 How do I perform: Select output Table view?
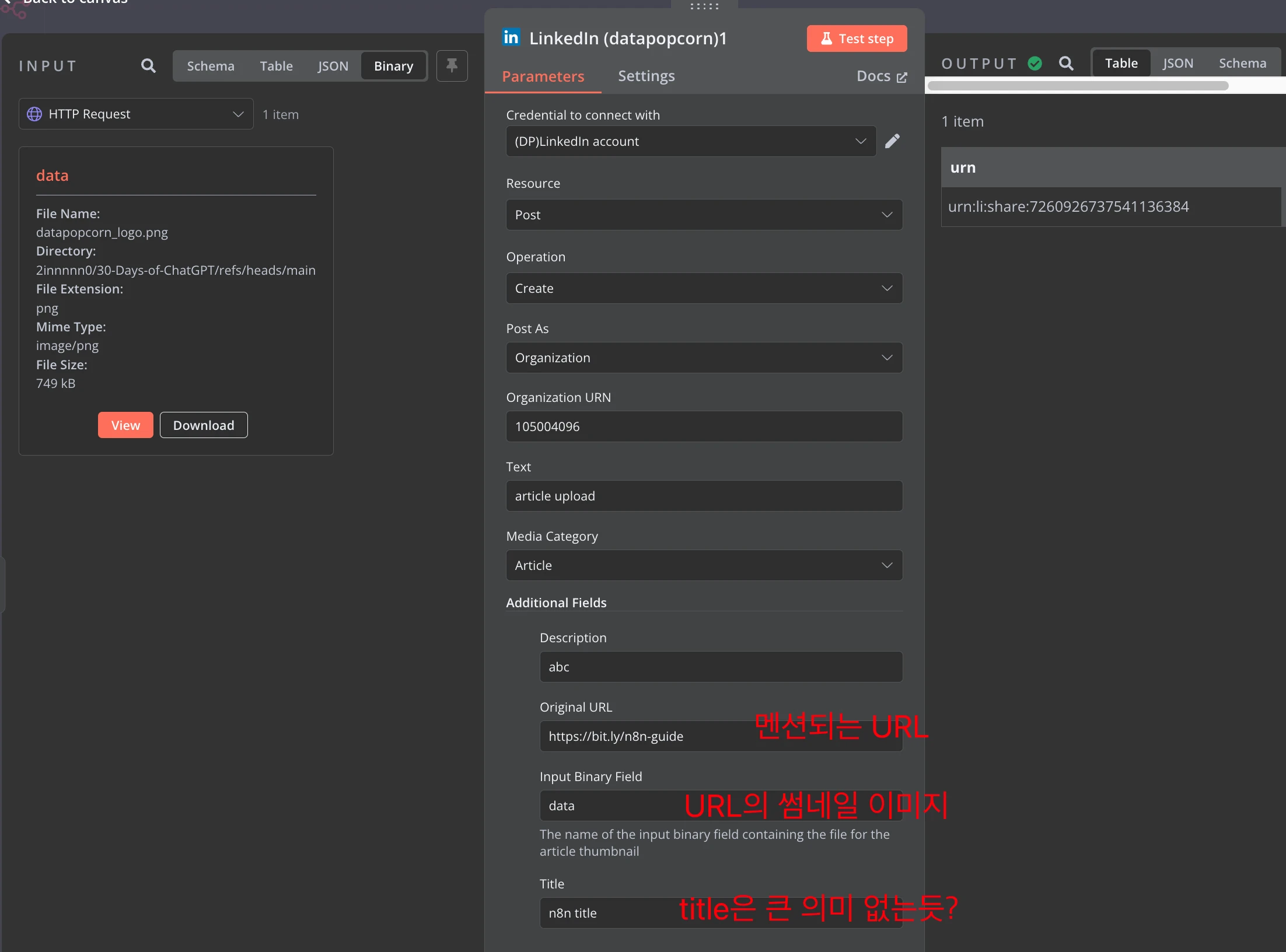pyautogui.click(x=1121, y=63)
